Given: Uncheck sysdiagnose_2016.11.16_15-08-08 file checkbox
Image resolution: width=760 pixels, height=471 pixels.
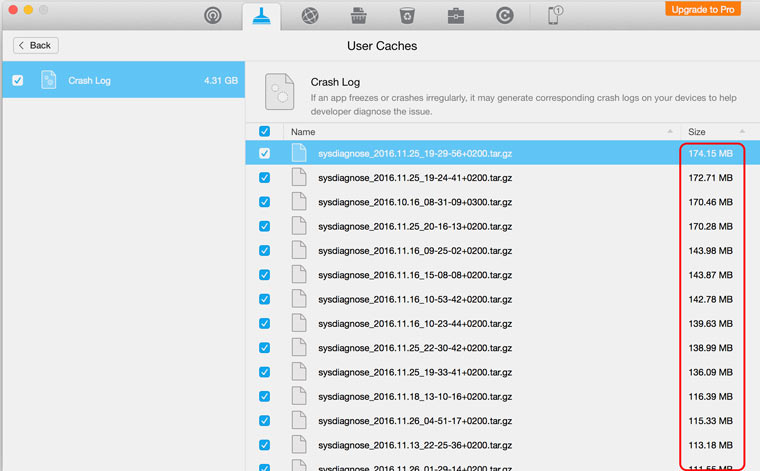Looking at the screenshot, I should pos(264,275).
